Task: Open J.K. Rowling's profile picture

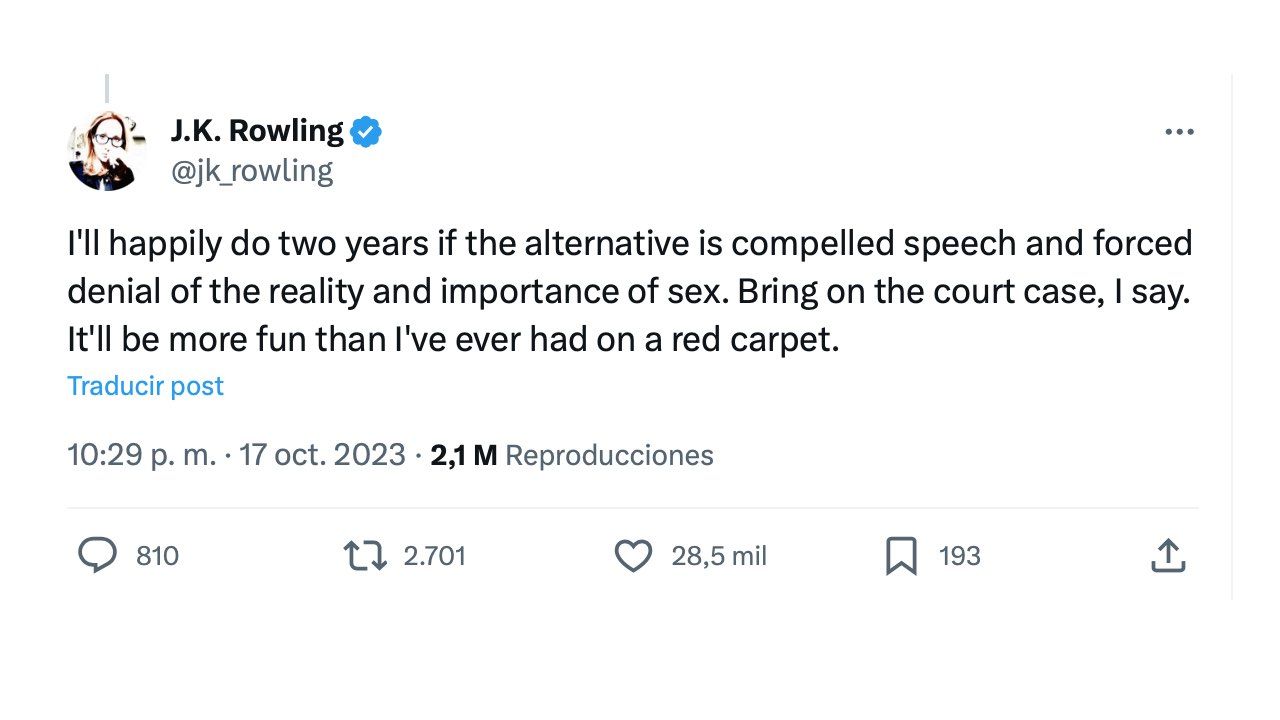Action: pyautogui.click(x=108, y=151)
